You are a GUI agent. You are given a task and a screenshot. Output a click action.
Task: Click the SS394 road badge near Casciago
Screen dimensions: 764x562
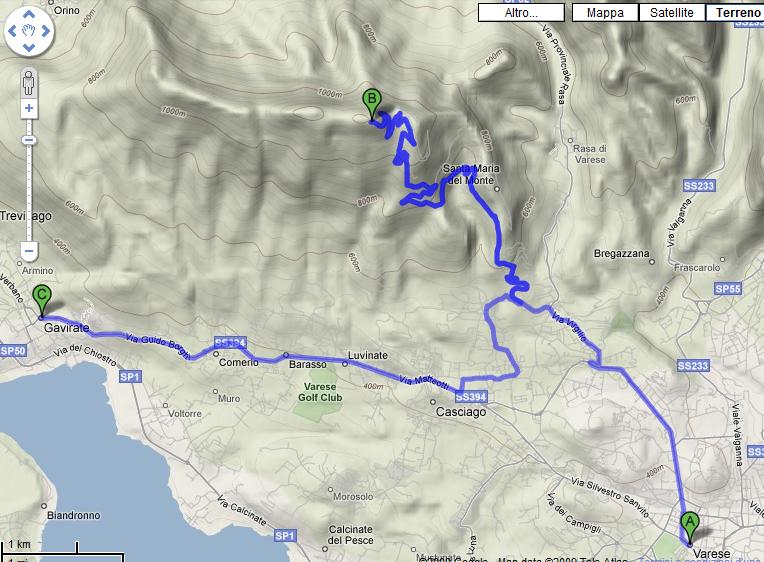click(x=471, y=397)
